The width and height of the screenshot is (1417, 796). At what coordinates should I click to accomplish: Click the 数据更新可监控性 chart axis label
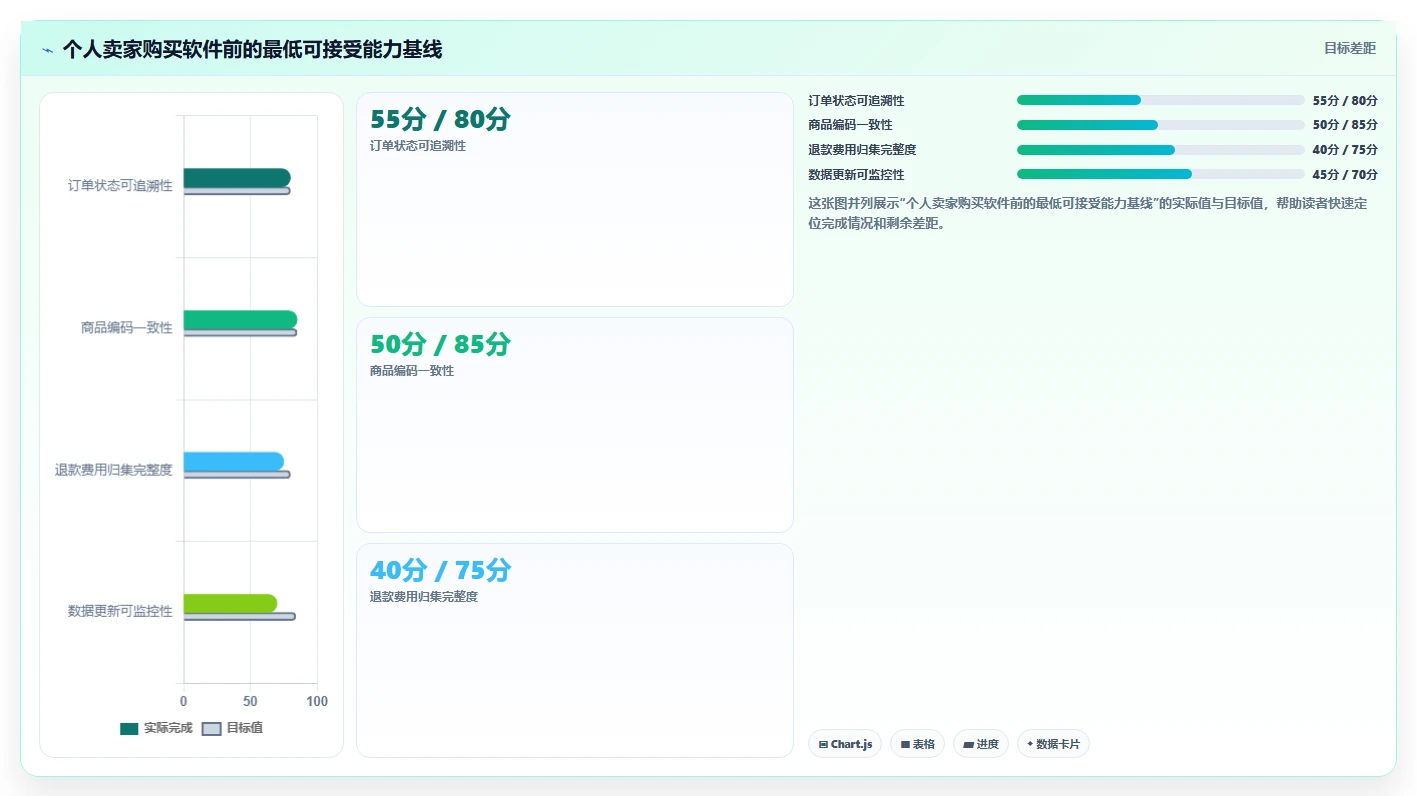(120, 611)
